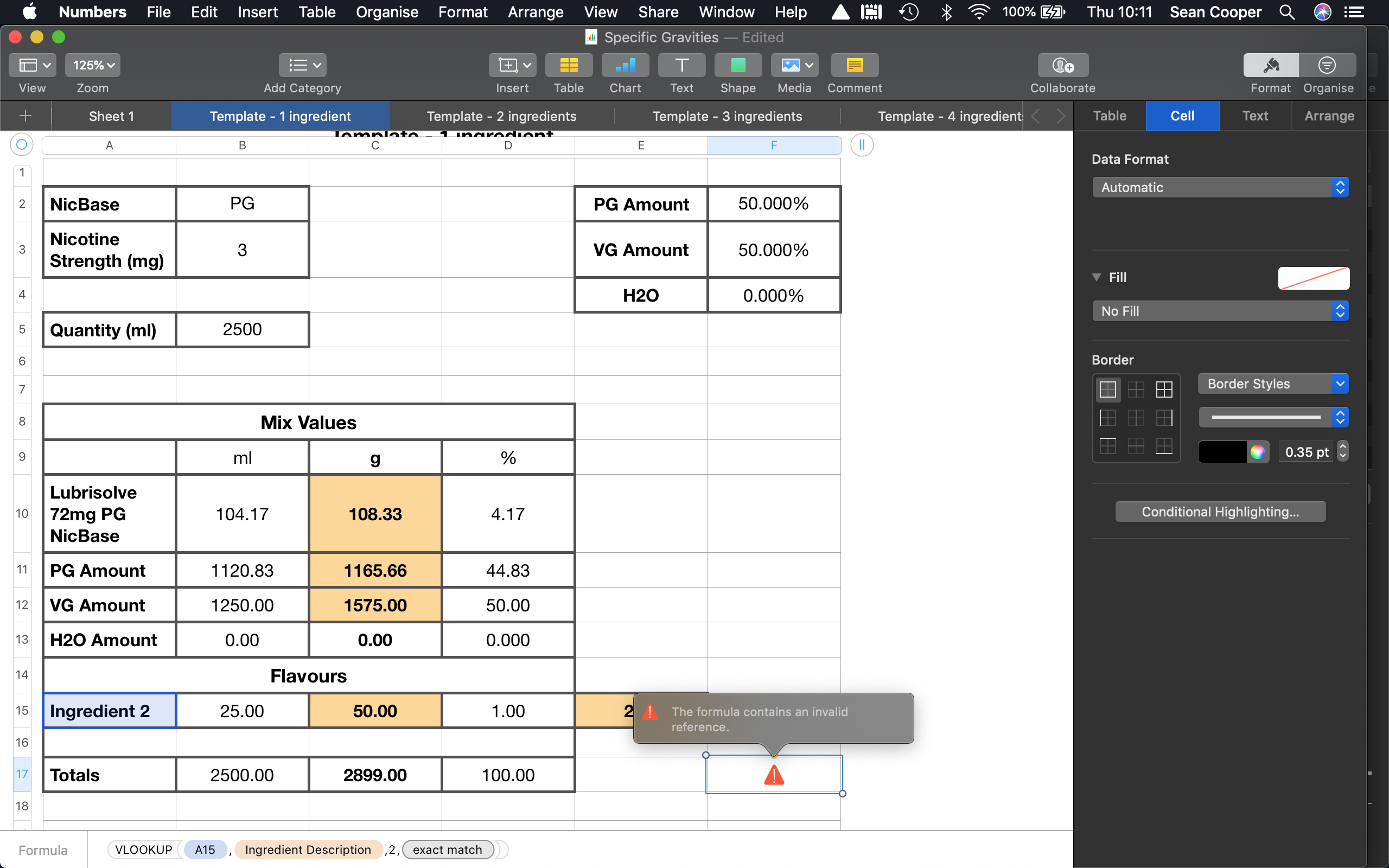Add a Text box via toolbar
Screen dimensions: 1389x868
click(x=681, y=66)
